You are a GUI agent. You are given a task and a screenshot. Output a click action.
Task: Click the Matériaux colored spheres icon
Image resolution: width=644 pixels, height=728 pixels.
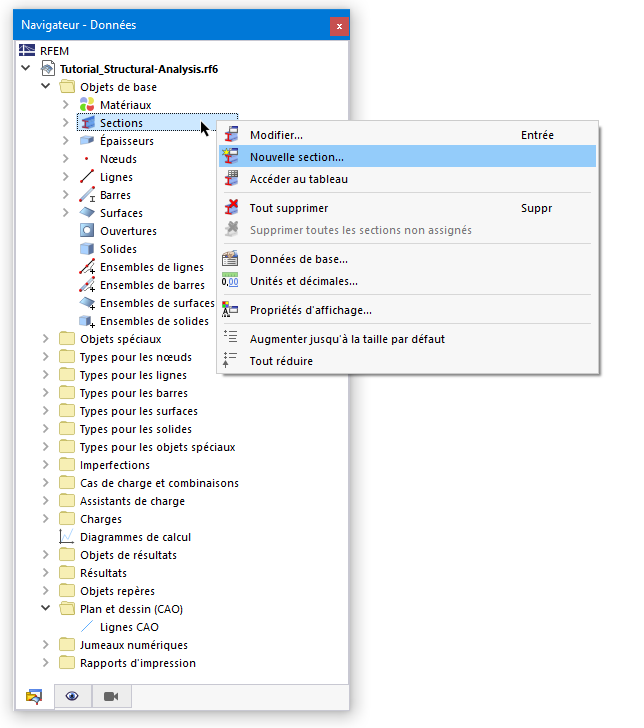click(87, 105)
